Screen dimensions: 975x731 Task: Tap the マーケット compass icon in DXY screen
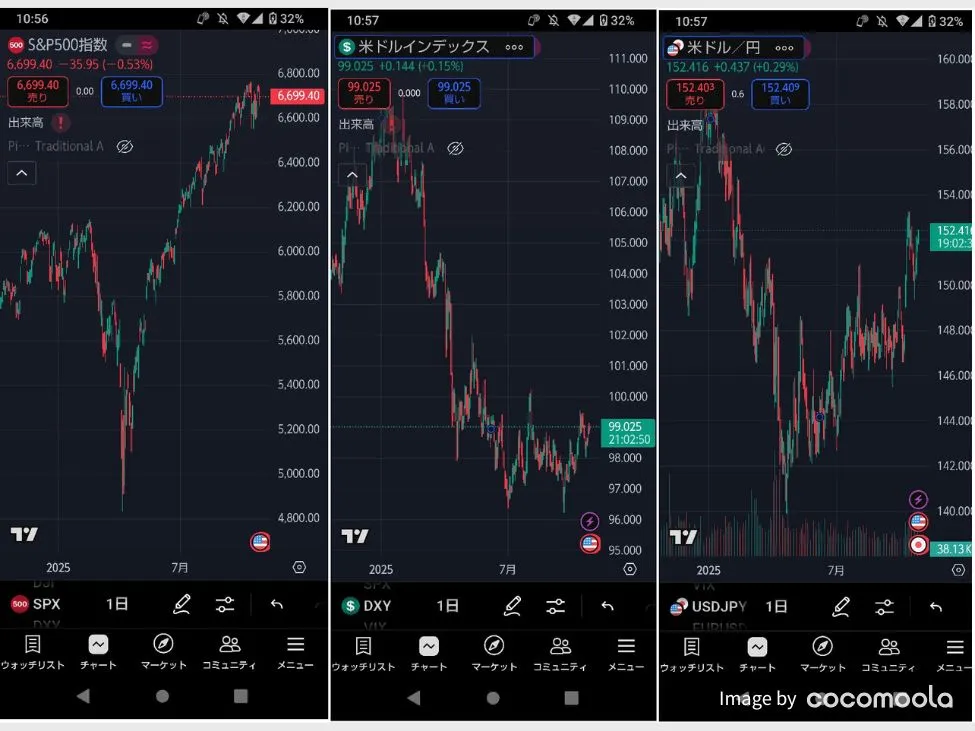tap(494, 646)
